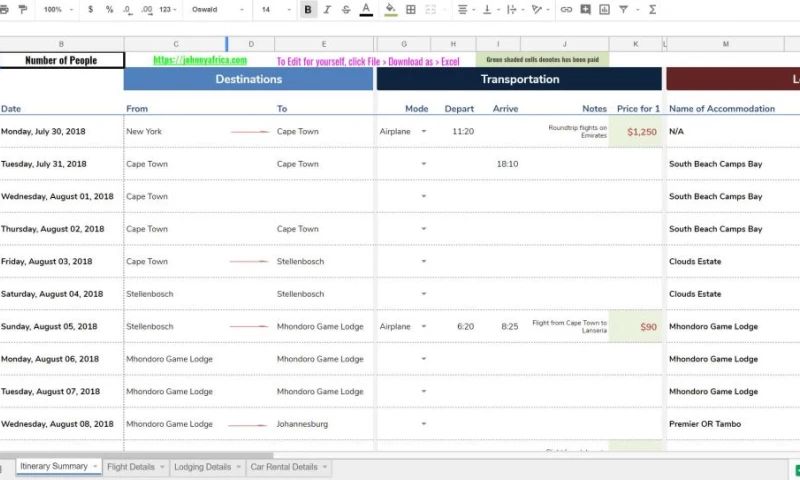Viewport: 800px width, 480px height.
Task: Click the Insert link icon
Action: (x=566, y=9)
